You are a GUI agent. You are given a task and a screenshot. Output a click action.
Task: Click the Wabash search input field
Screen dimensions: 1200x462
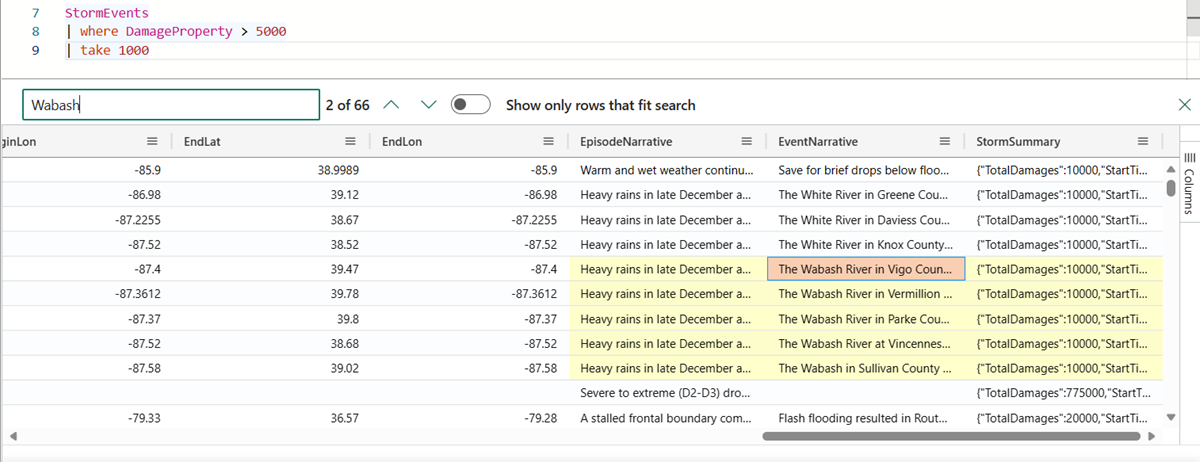(x=170, y=105)
